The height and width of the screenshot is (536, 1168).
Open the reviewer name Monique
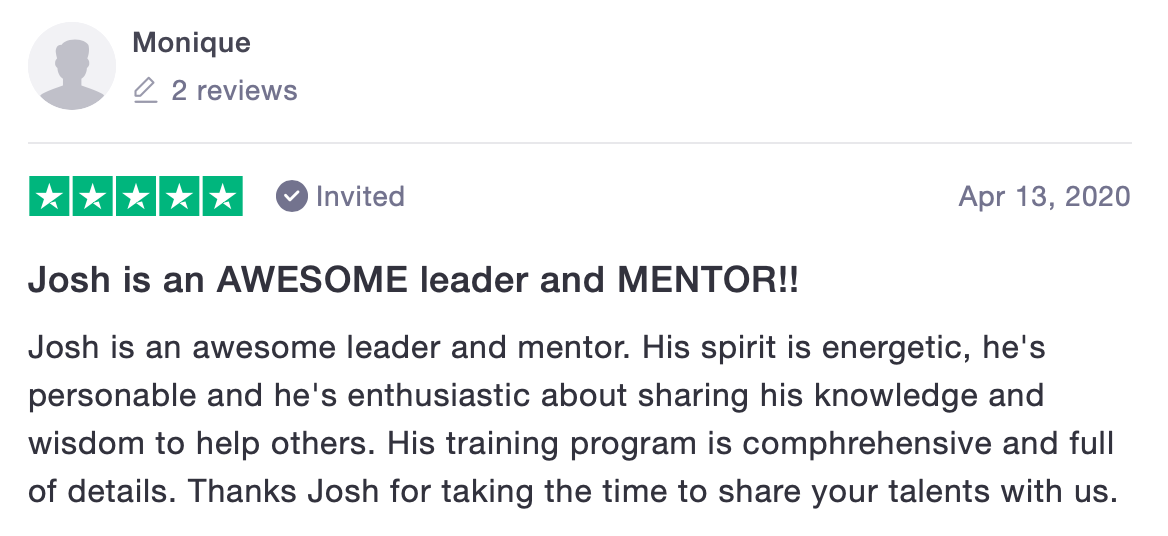point(191,43)
